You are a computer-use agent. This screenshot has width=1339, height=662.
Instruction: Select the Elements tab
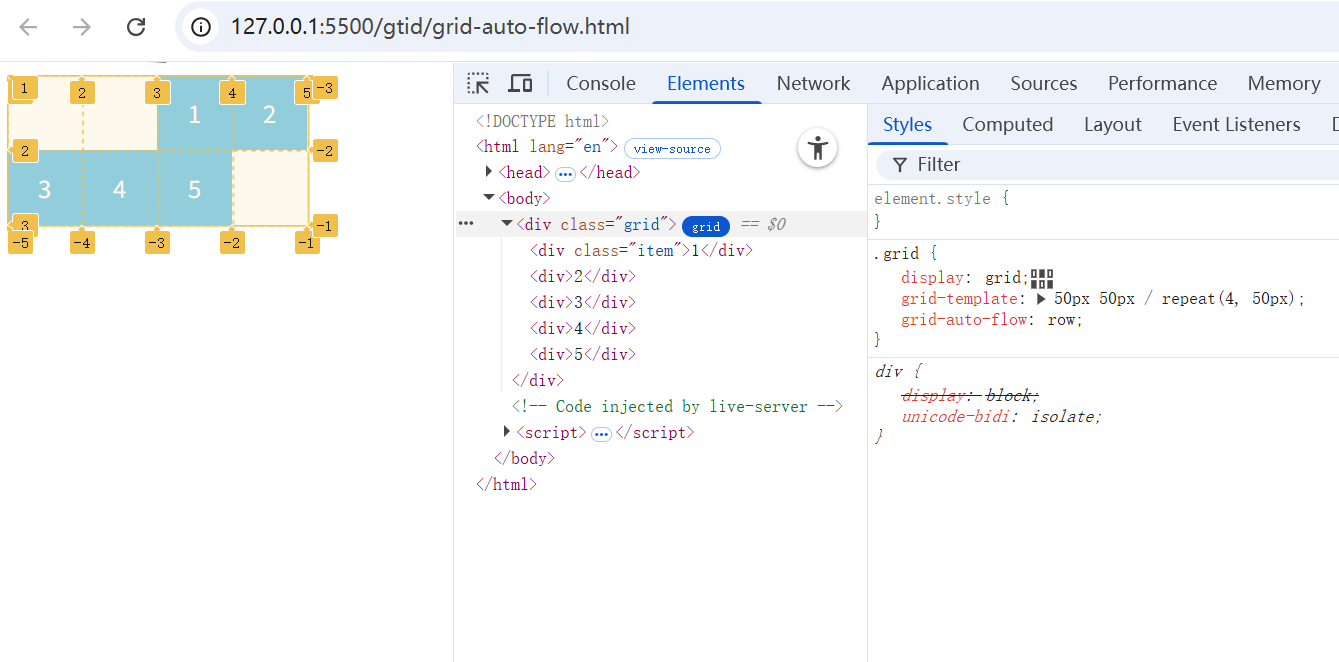(x=706, y=83)
